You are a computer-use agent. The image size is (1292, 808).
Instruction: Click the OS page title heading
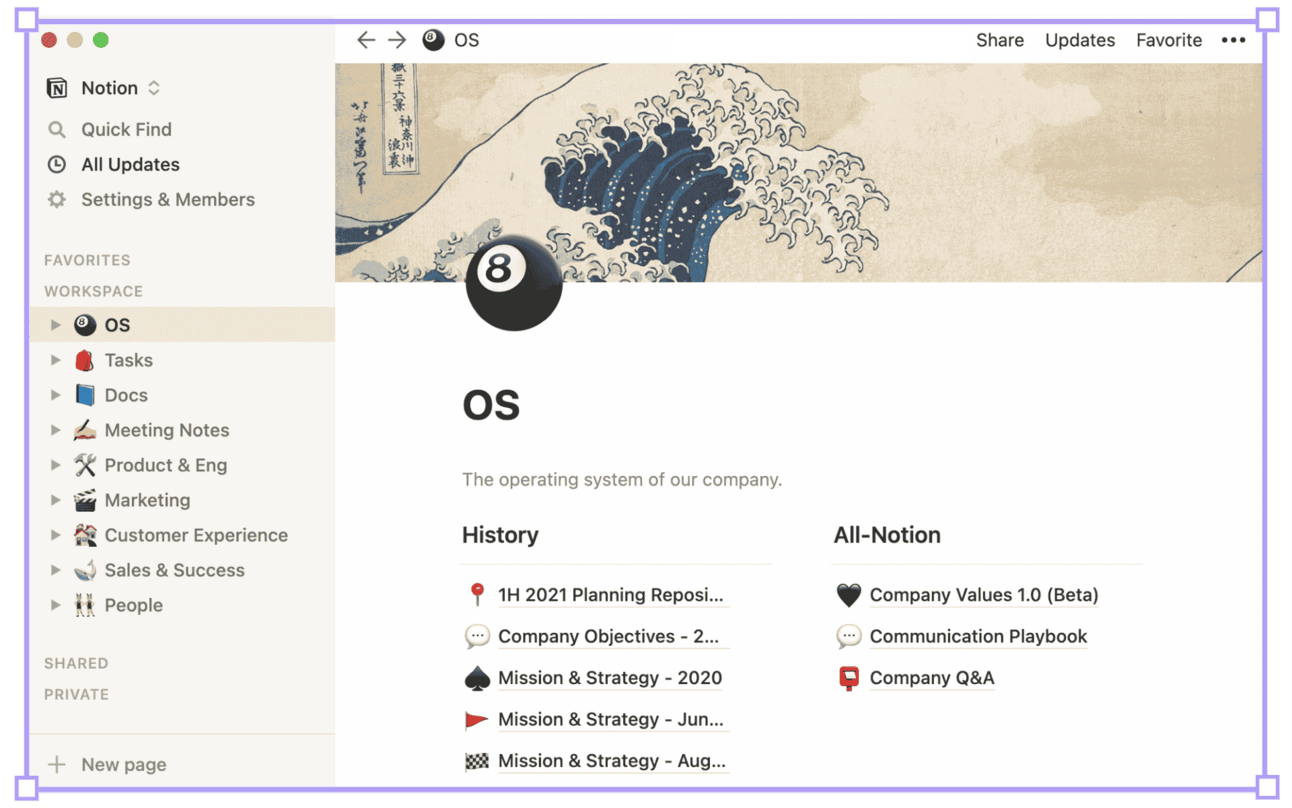(491, 405)
